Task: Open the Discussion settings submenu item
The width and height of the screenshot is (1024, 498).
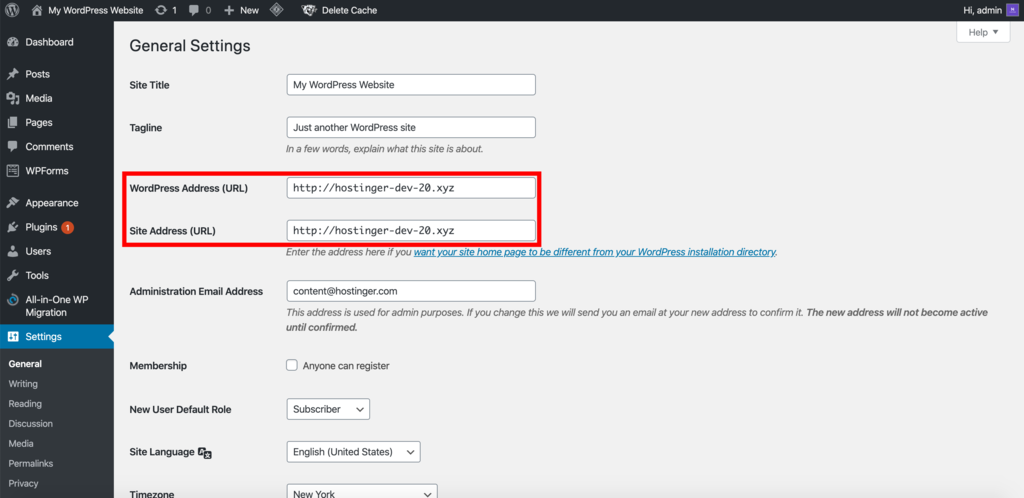Action: 31,424
